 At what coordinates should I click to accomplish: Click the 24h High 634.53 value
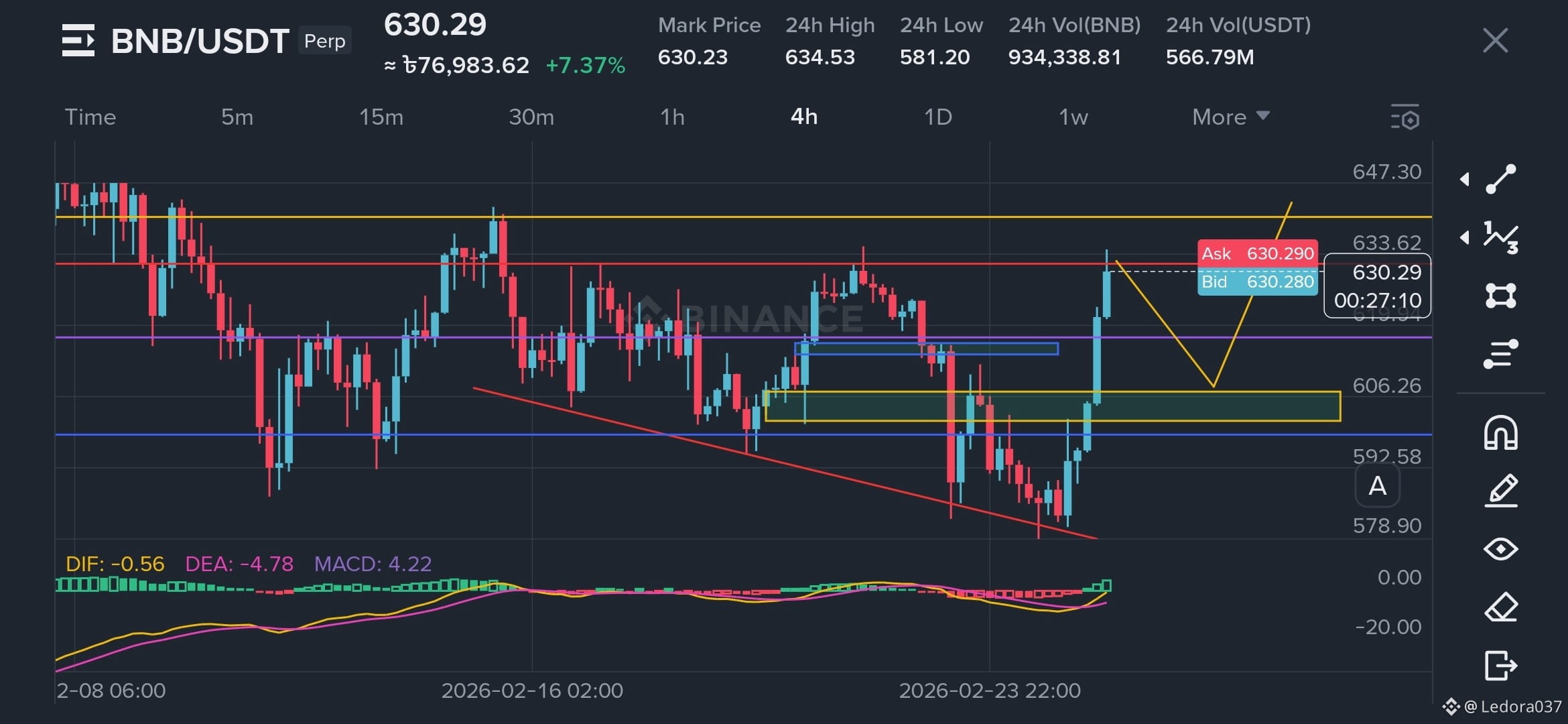(x=820, y=58)
